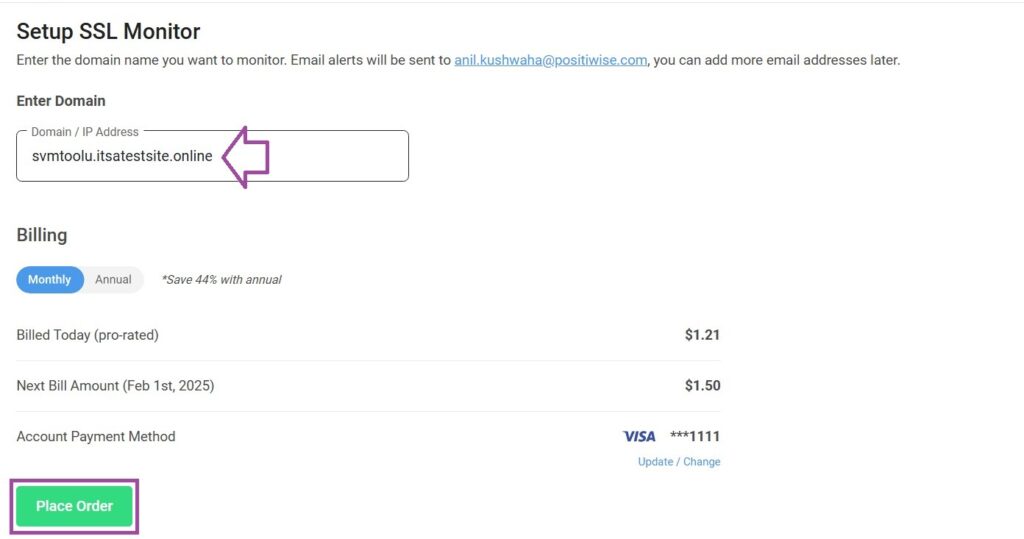1024x539 pixels.
Task: Click the Domain / IP Address field
Action: point(212,156)
